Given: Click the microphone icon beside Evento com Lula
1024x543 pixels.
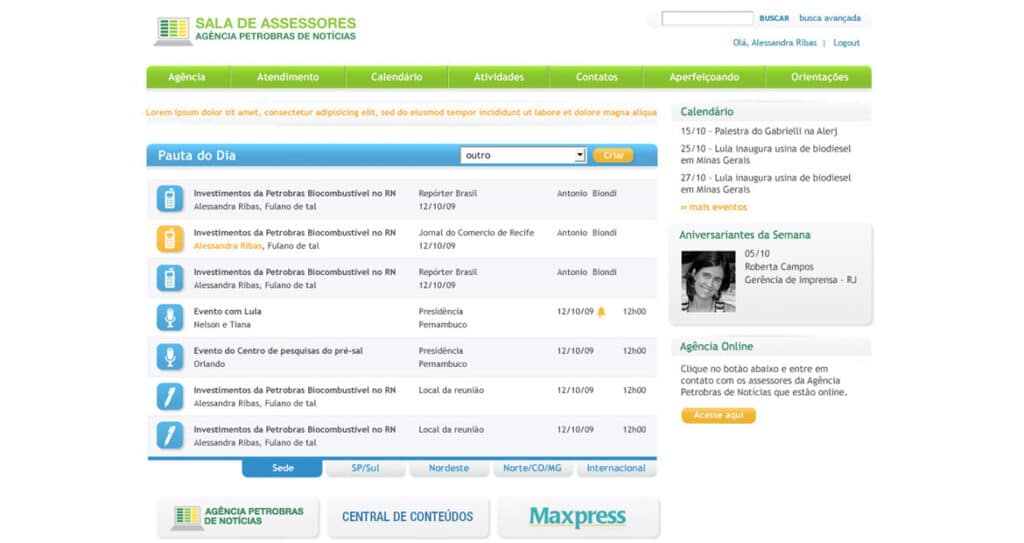Looking at the screenshot, I should pos(170,317).
